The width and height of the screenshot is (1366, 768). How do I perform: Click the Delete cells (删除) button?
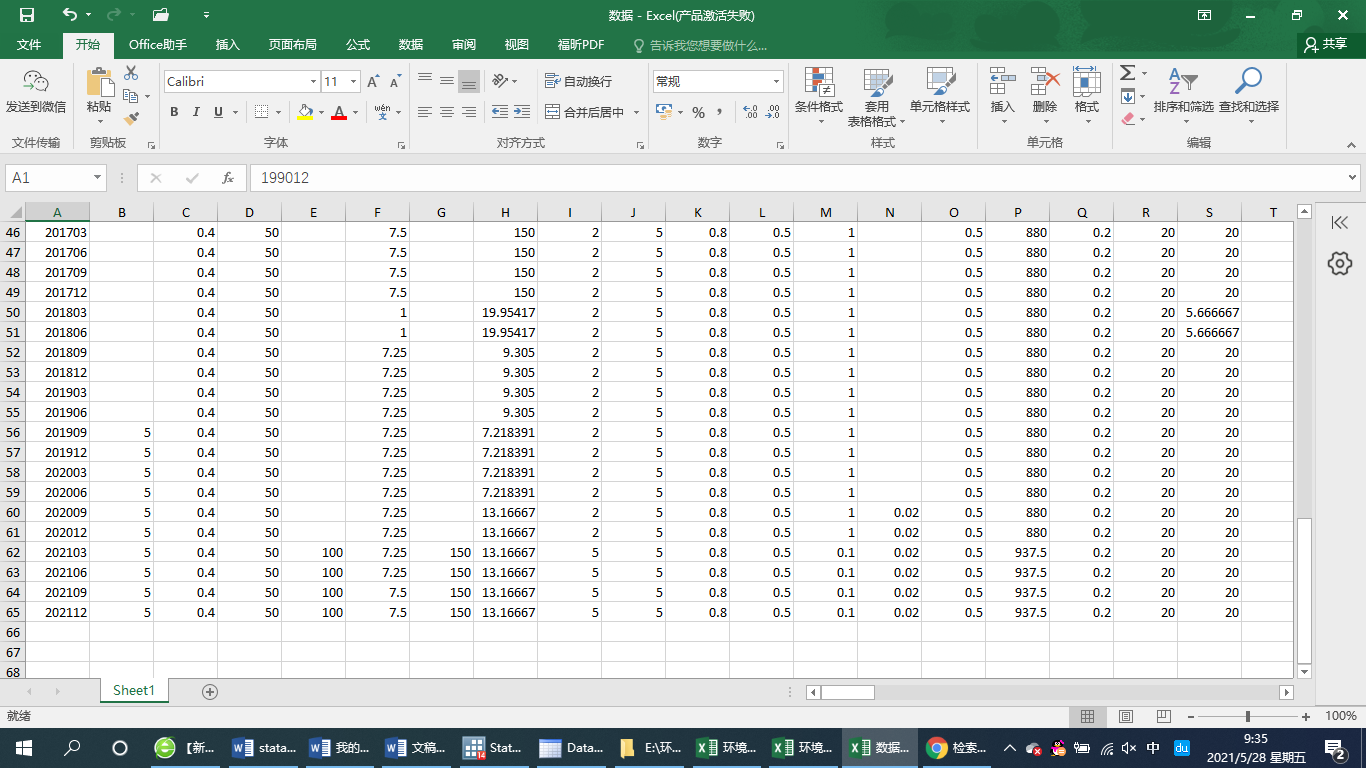coord(1045,93)
